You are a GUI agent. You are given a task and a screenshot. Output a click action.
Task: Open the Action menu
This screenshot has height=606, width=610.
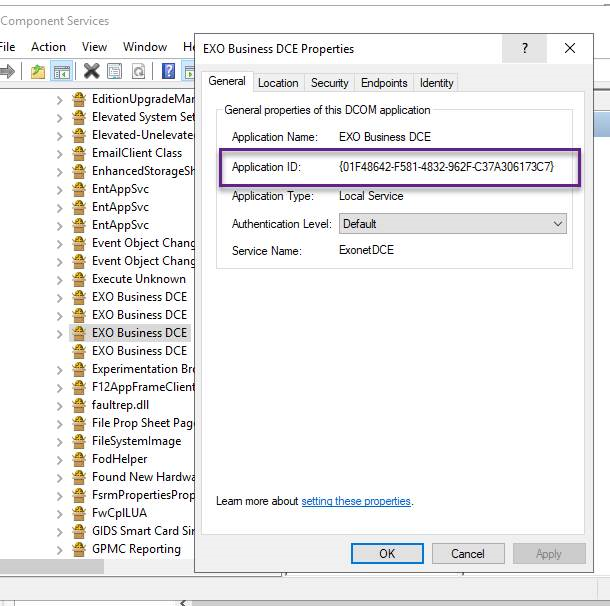click(48, 47)
